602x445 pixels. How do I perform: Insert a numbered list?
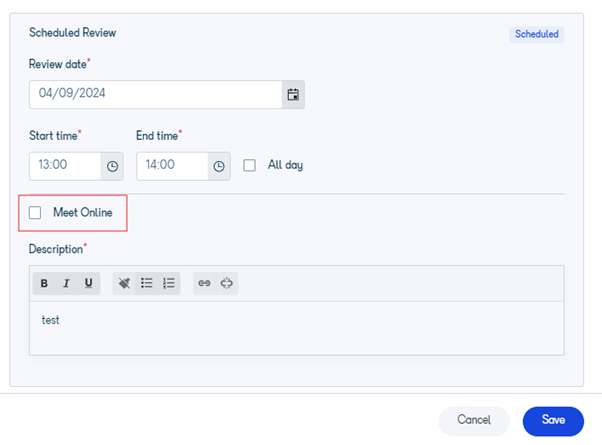coord(169,283)
